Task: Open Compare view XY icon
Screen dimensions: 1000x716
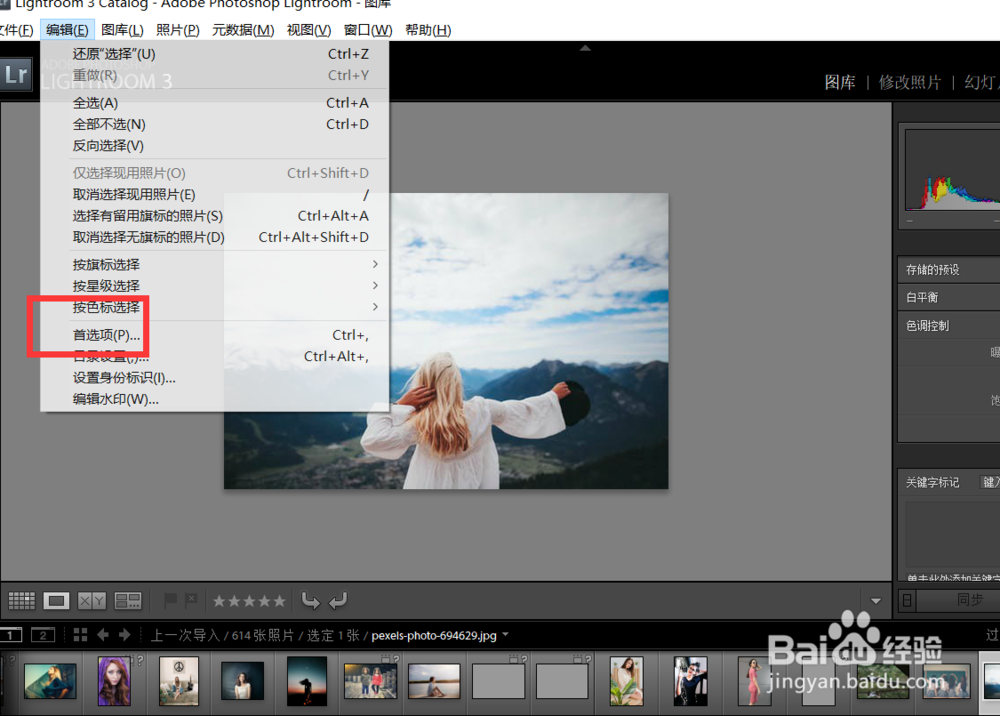Action: click(x=91, y=601)
